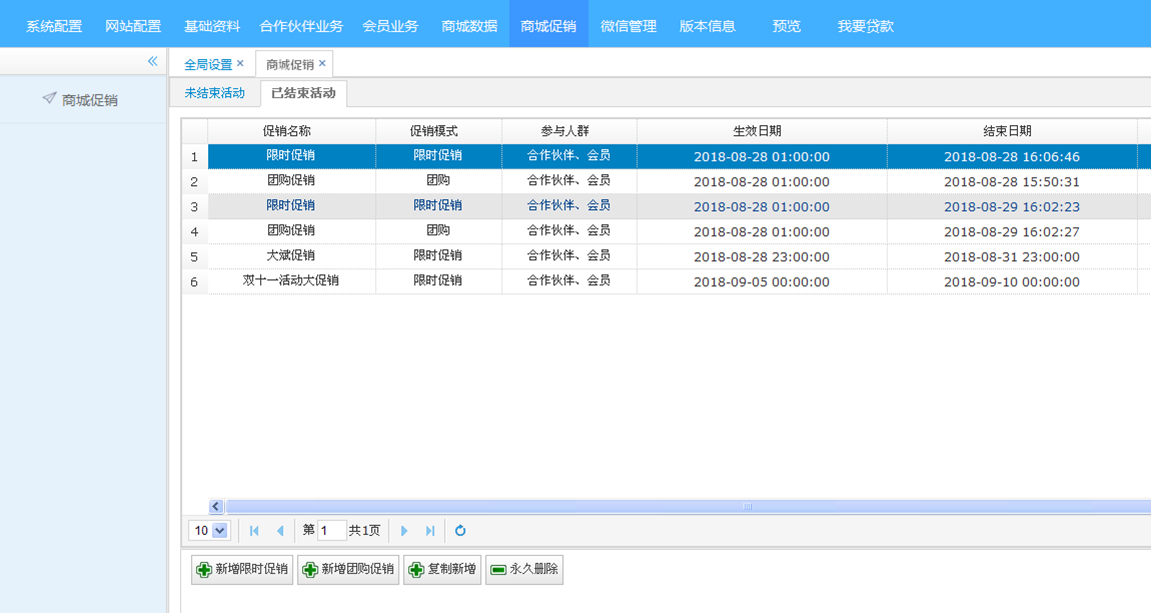Screen dimensions: 1151x613
Task: Sort by 促销名称 column header
Action: (291, 131)
